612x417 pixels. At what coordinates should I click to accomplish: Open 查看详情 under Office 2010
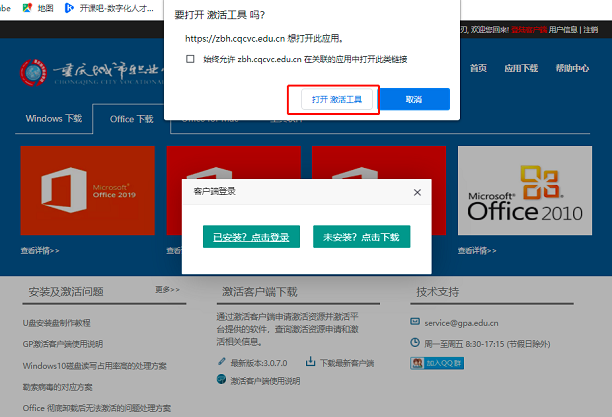tap(477, 251)
